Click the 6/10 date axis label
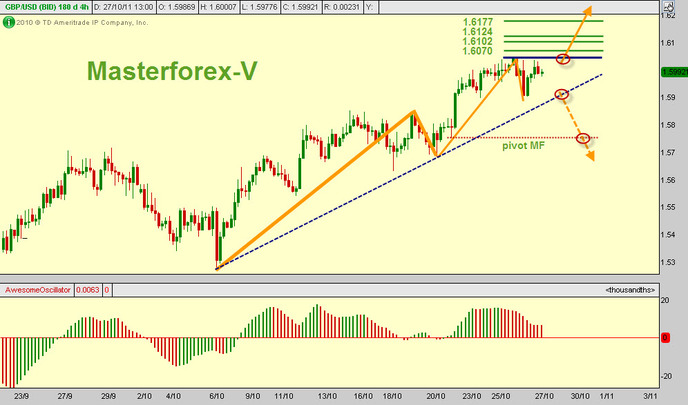 (x=217, y=396)
